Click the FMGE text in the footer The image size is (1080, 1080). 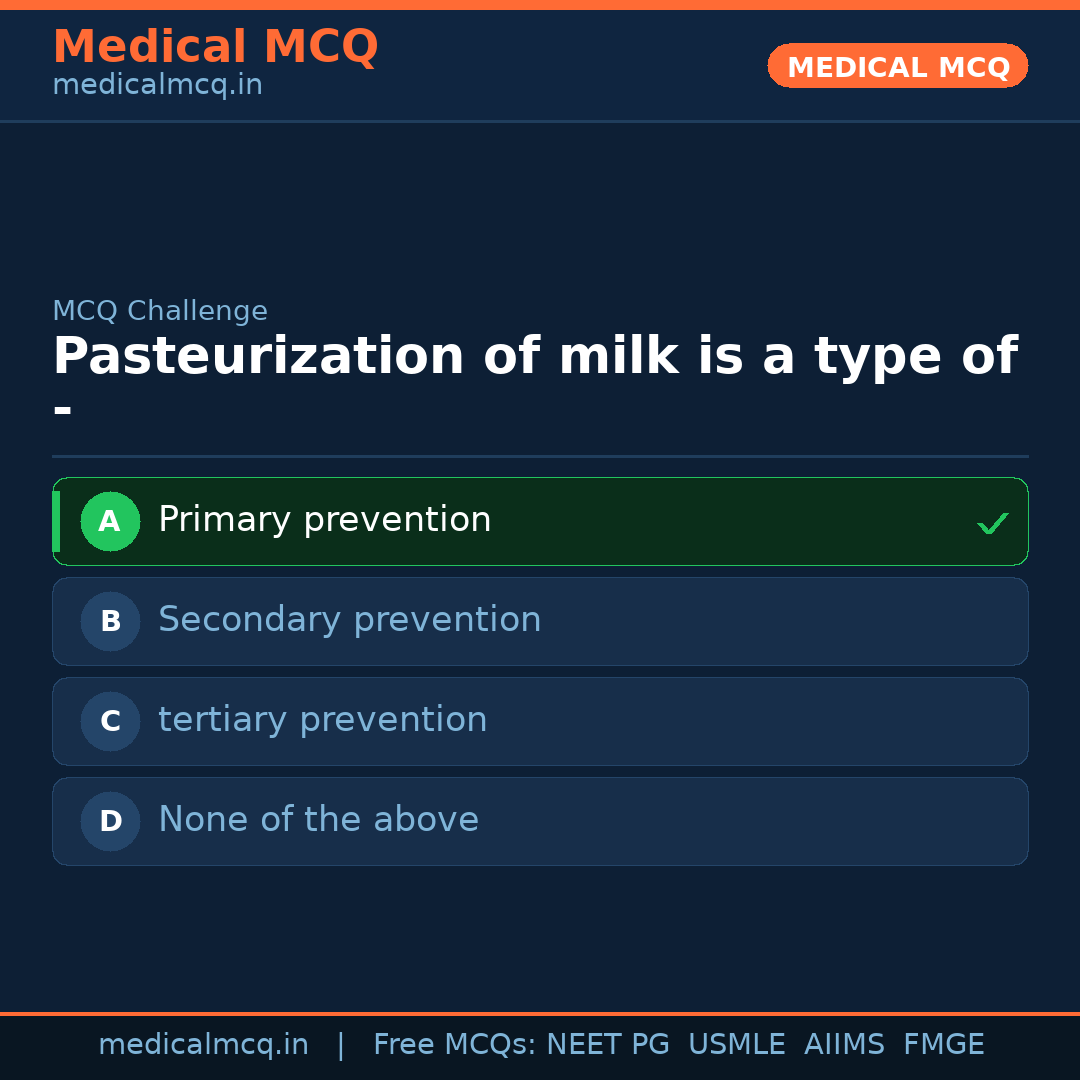943,1043
